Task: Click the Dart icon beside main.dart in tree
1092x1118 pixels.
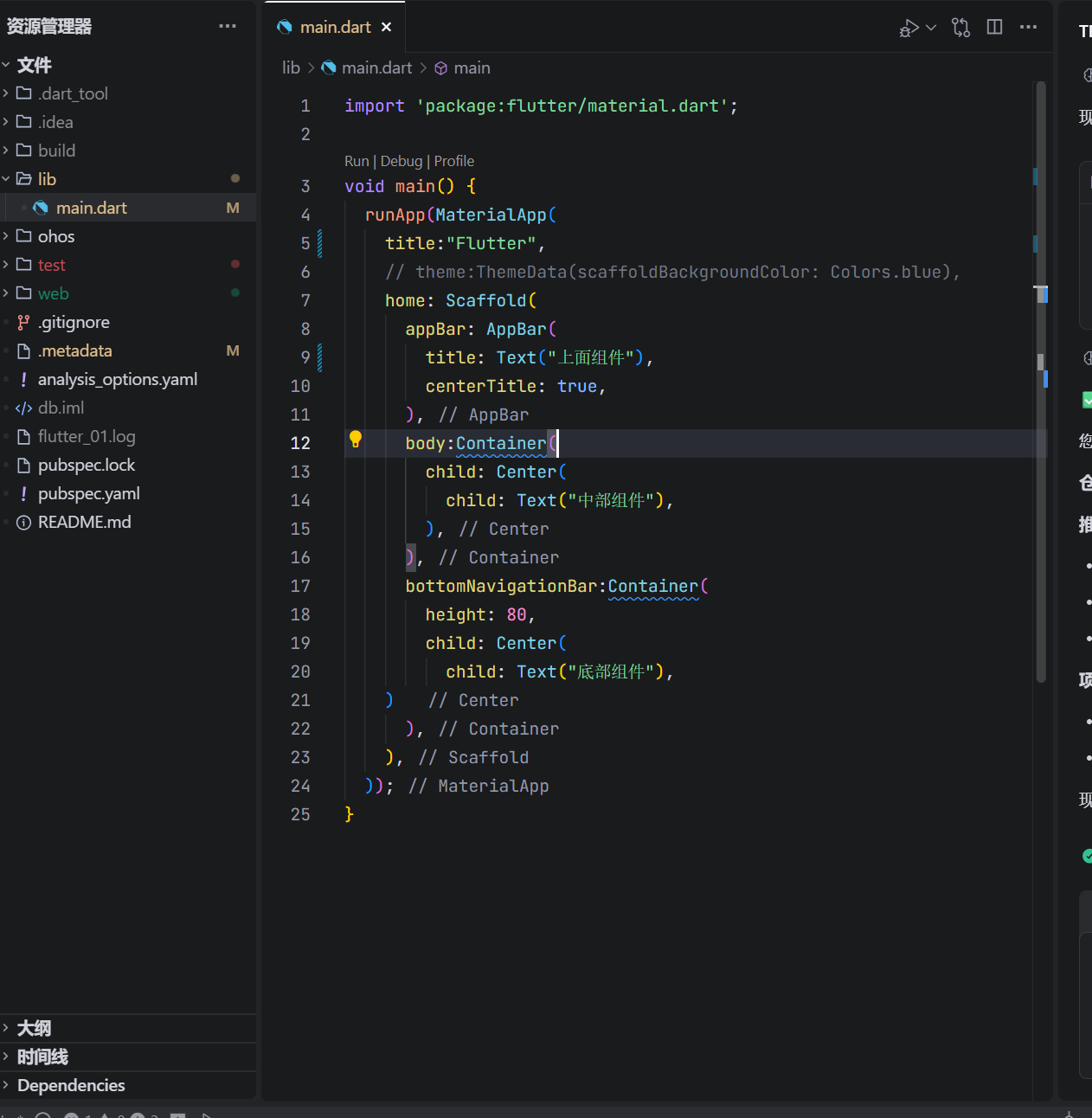Action: pyautogui.click(x=41, y=208)
